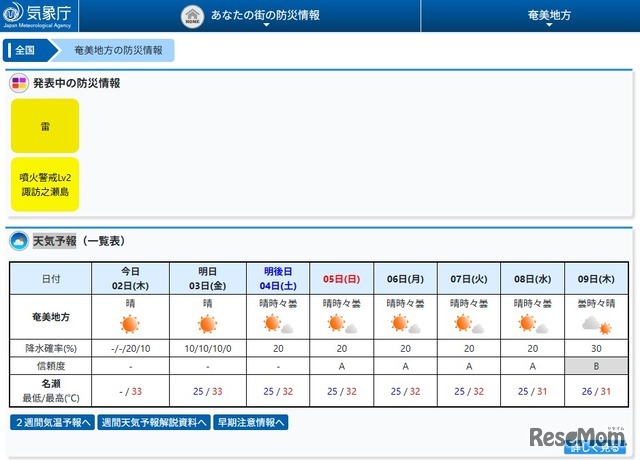Click the 曇時々晴 forecast text

[x=596, y=303]
